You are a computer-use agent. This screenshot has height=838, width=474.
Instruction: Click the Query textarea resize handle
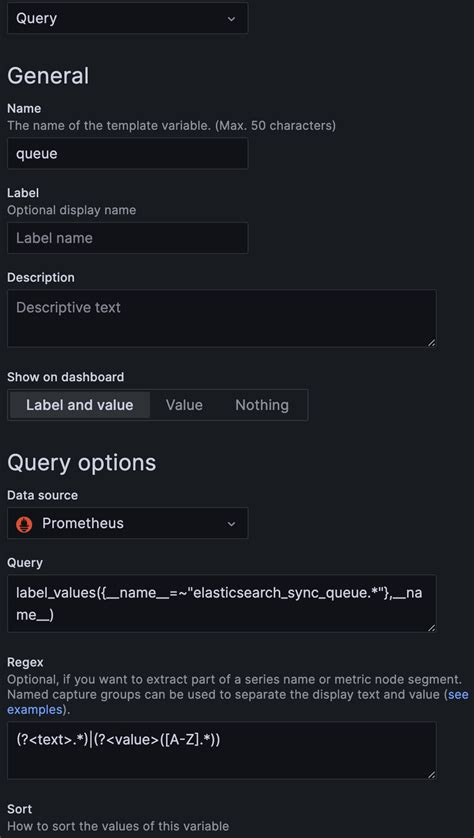click(431, 627)
